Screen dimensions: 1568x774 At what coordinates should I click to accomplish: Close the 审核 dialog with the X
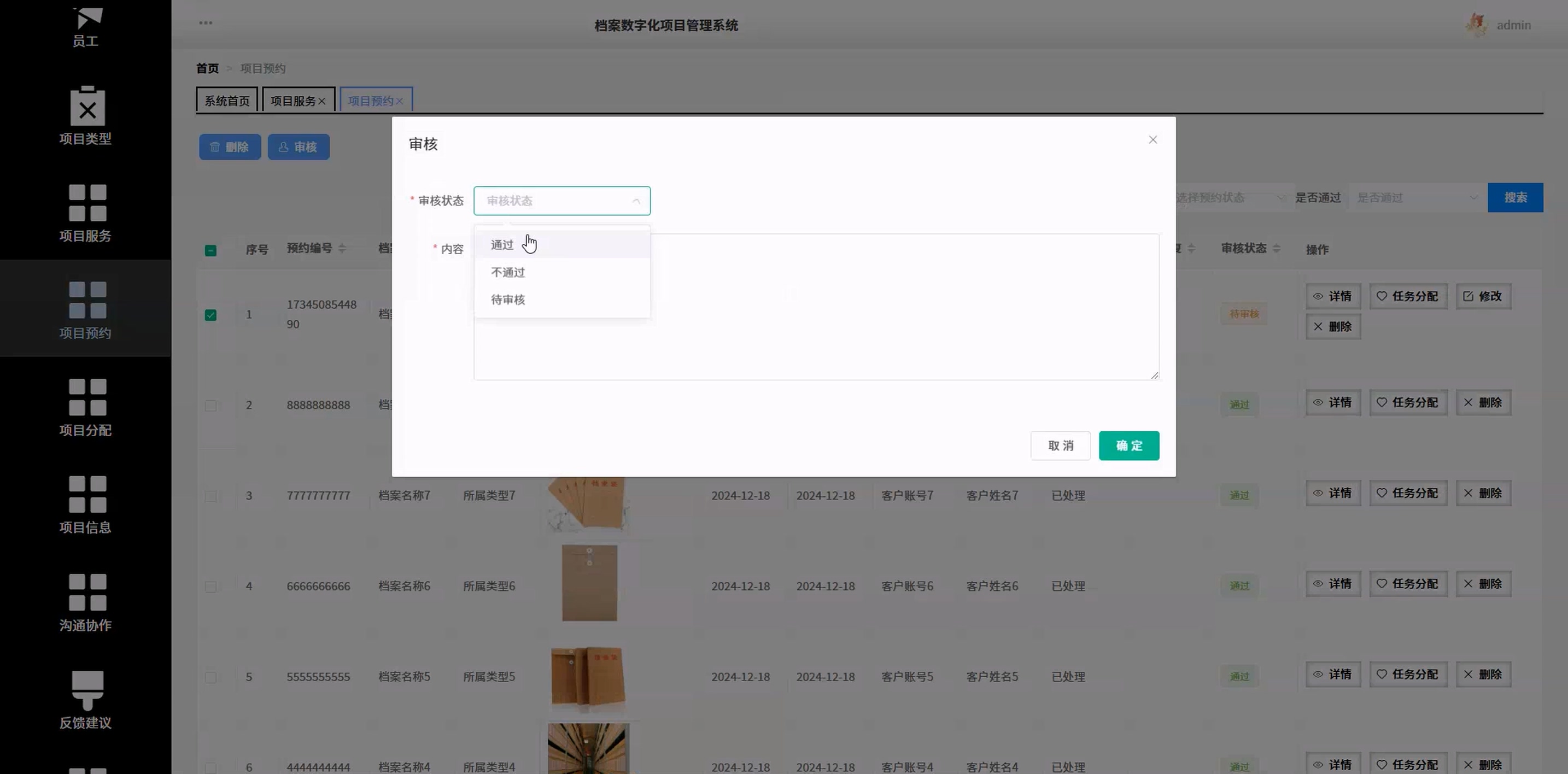click(x=1152, y=140)
